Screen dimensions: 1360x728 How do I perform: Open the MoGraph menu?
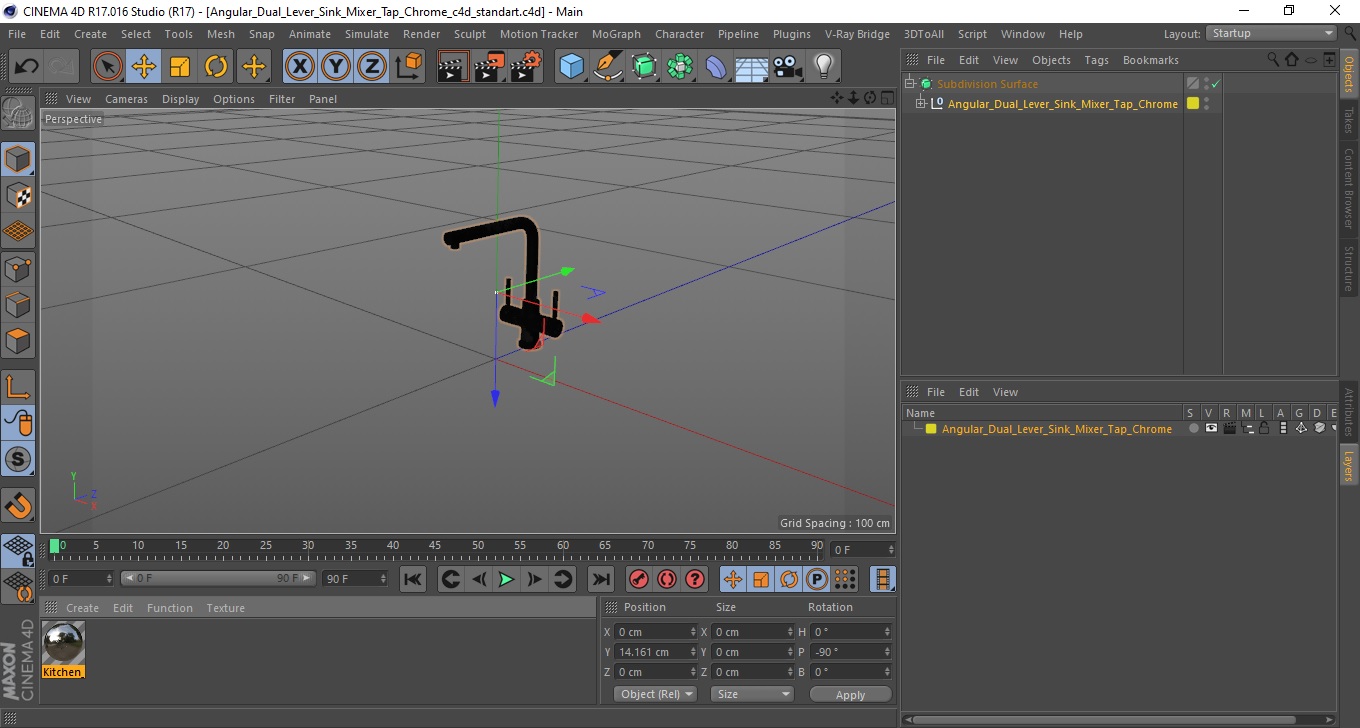616,34
